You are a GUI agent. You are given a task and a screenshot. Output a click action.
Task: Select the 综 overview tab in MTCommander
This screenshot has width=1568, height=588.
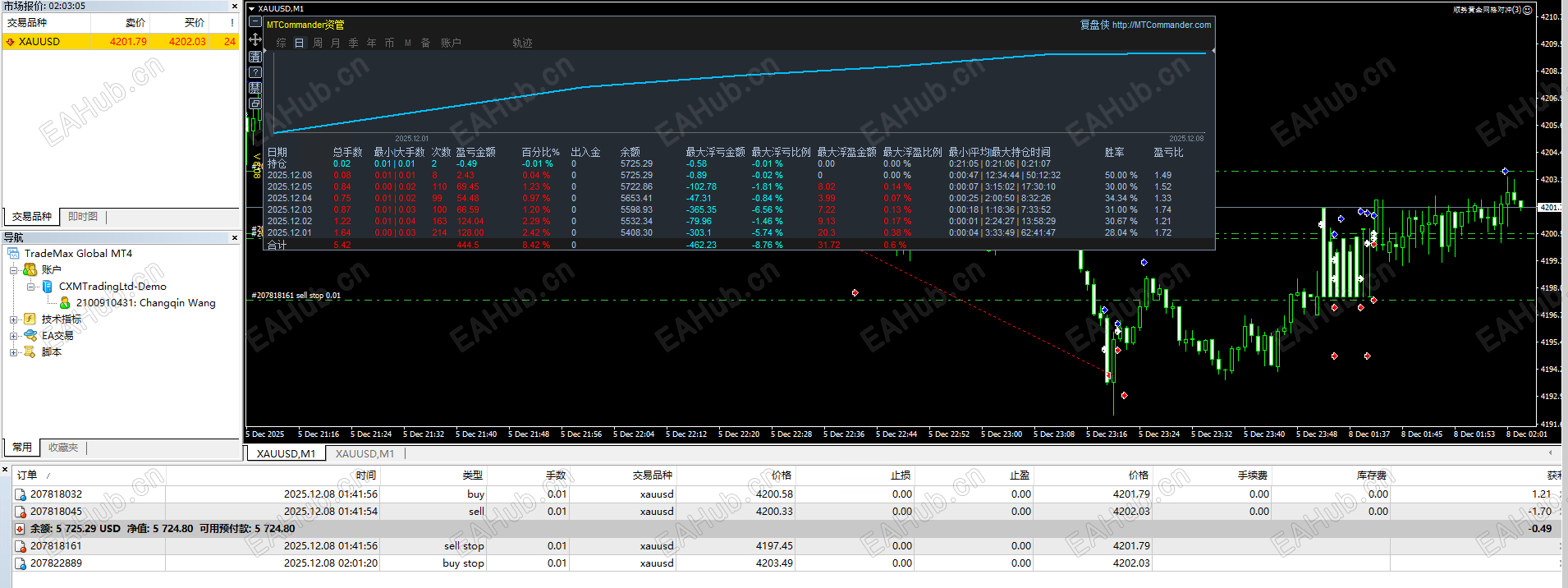(282, 43)
